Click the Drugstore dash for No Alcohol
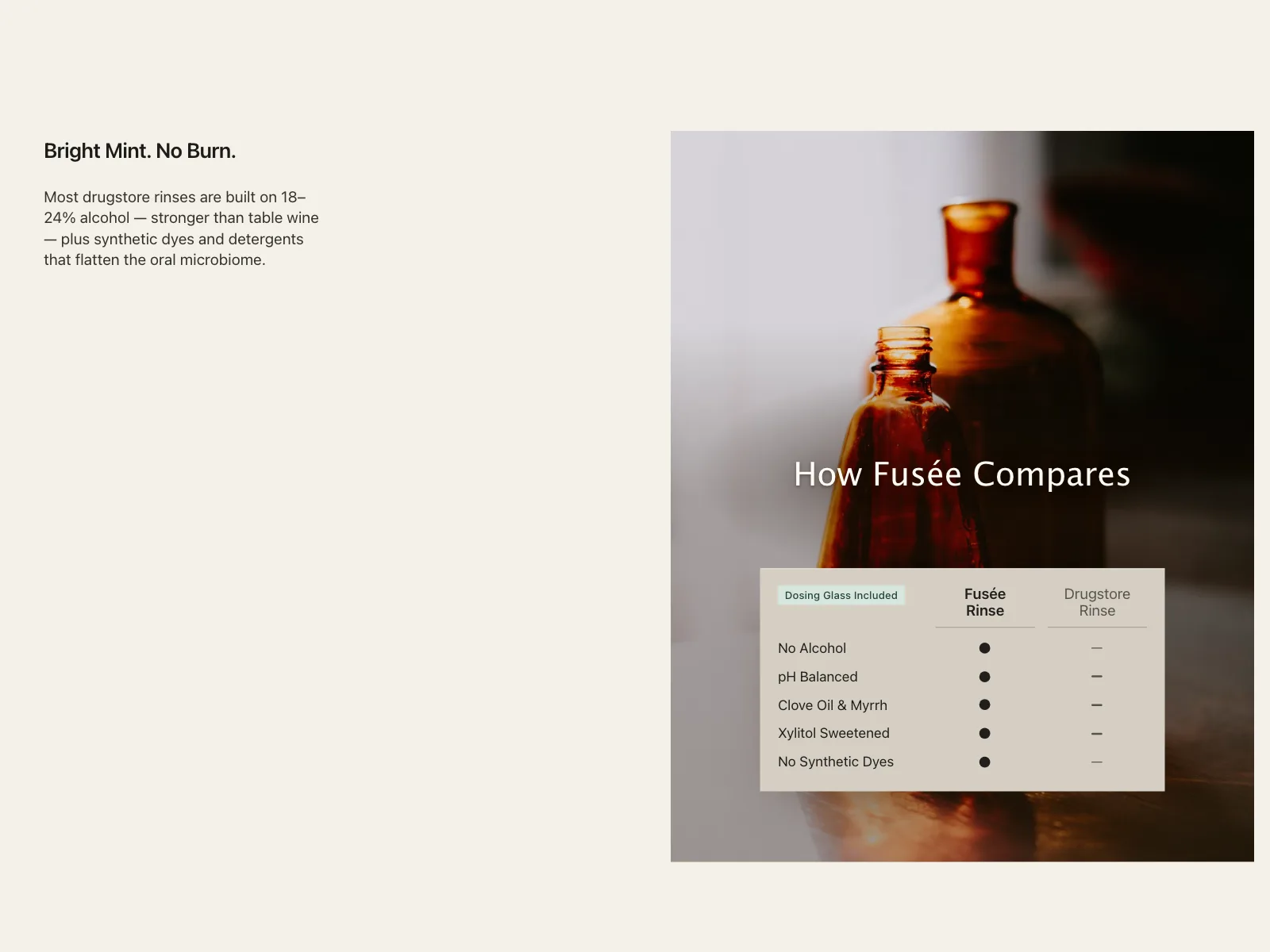This screenshot has height=952, width=1270. 1097,648
